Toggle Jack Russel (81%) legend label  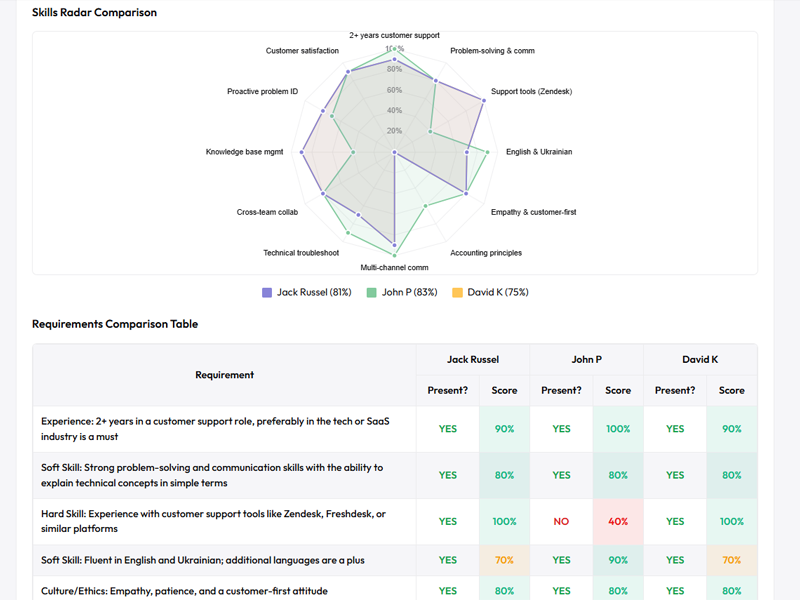(x=313, y=292)
